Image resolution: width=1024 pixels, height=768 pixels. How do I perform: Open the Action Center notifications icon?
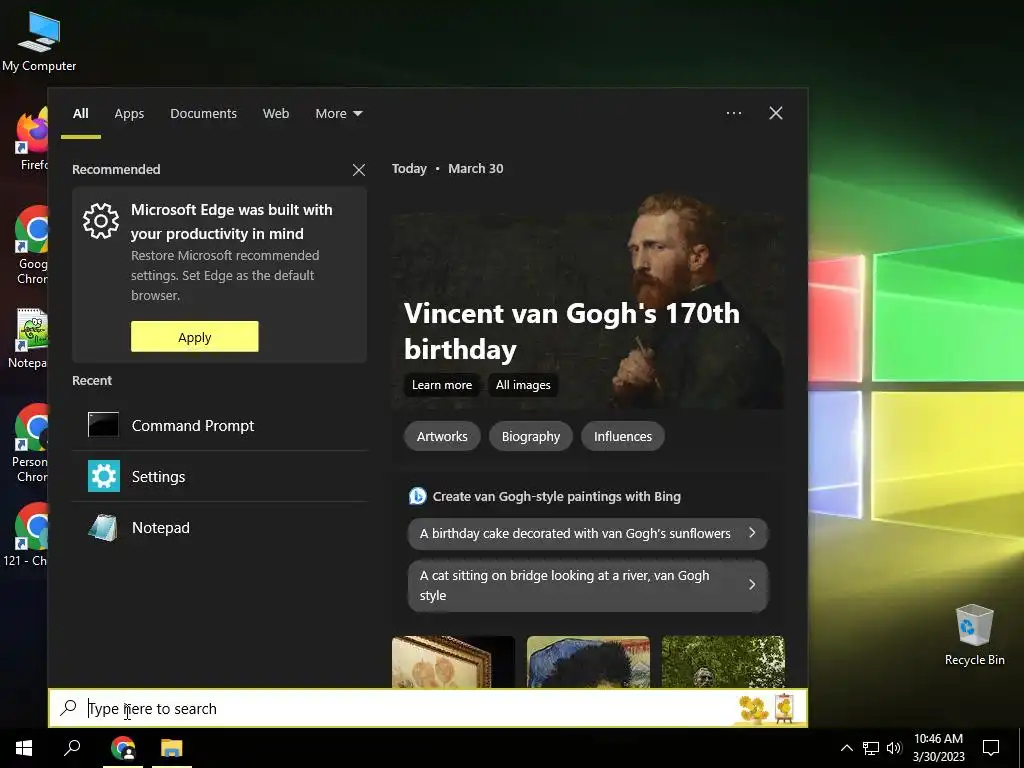(x=991, y=748)
